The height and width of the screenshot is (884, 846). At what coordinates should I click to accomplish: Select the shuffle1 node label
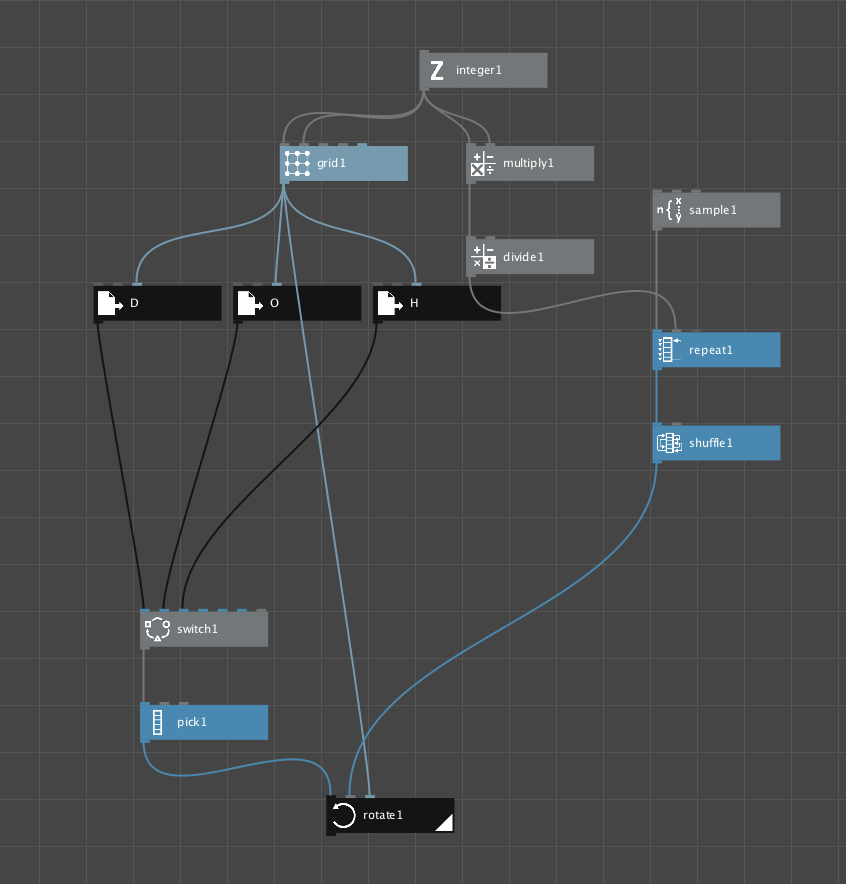click(711, 443)
